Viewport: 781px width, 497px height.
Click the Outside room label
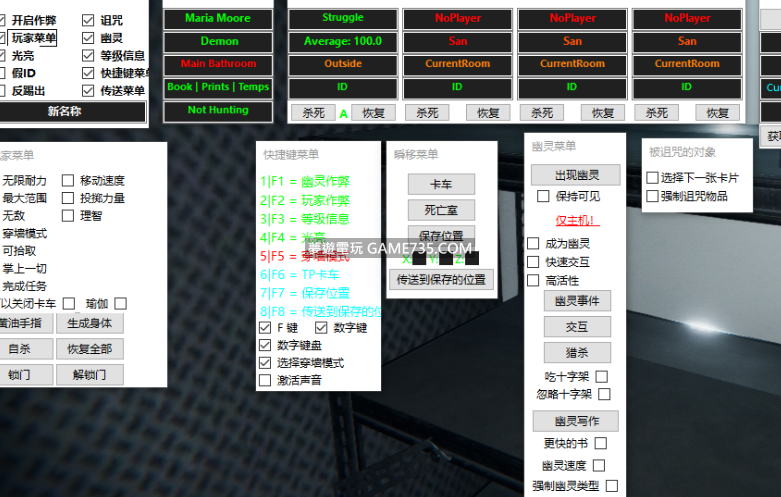point(343,64)
